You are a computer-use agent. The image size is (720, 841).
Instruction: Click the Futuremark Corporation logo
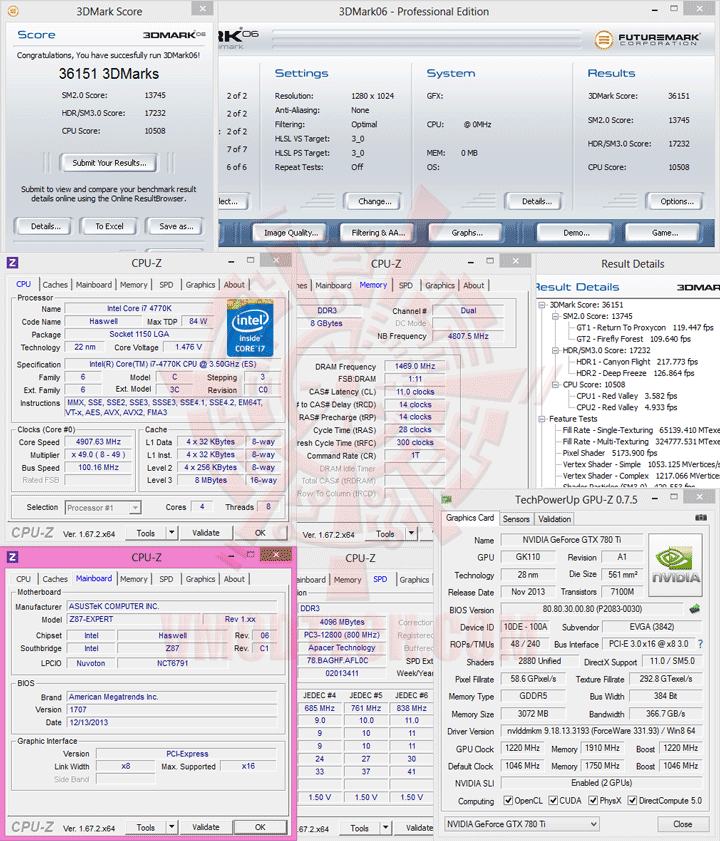pos(648,39)
